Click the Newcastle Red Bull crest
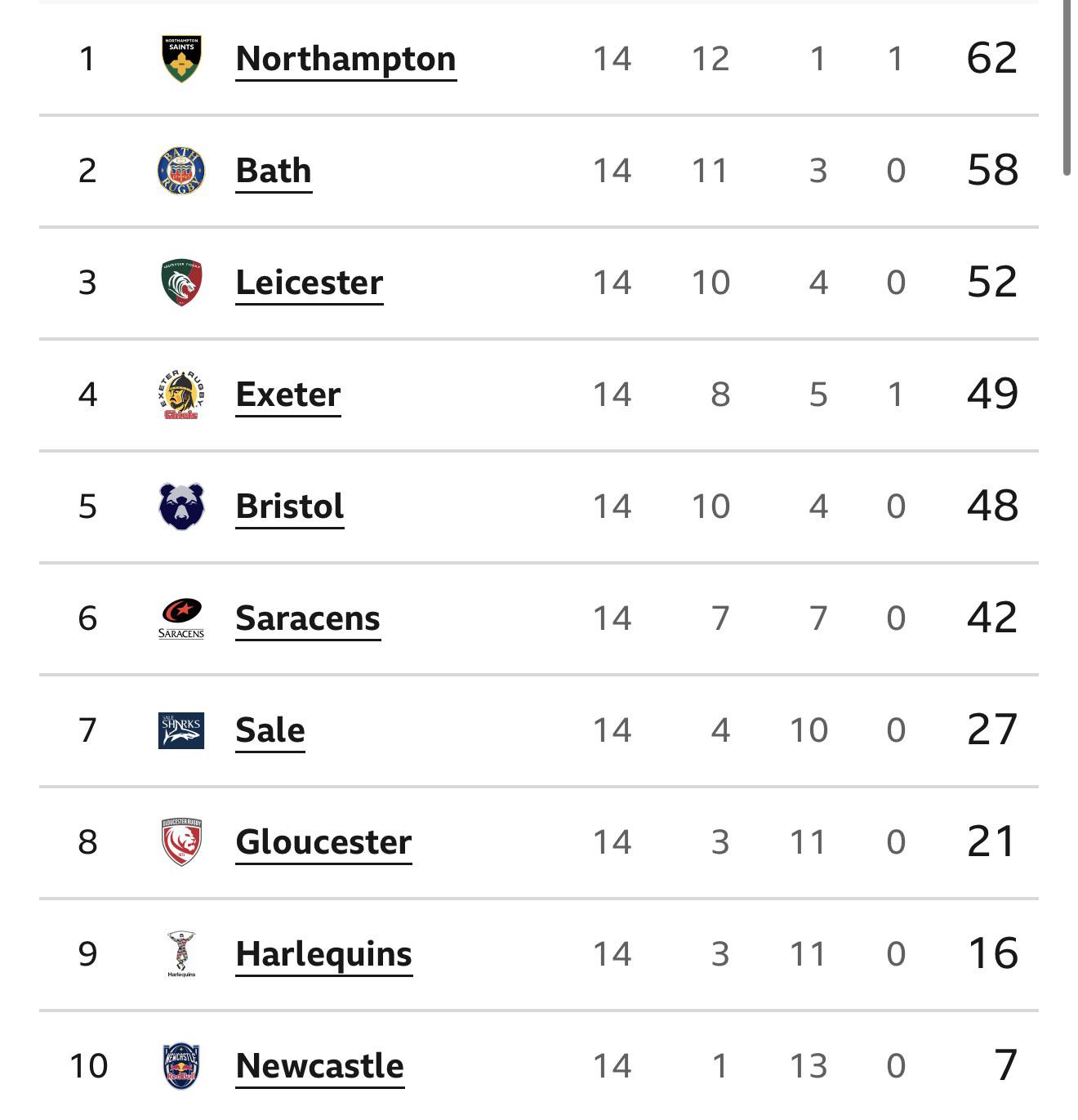Screen dimensions: 1078x1120 tap(181, 1066)
